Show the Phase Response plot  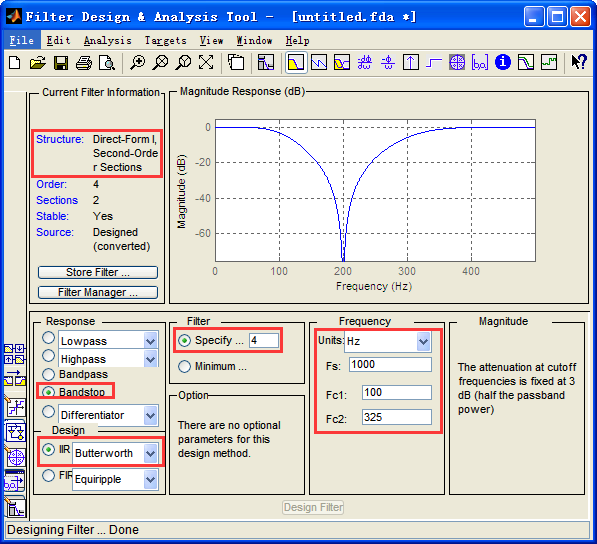click(x=319, y=62)
